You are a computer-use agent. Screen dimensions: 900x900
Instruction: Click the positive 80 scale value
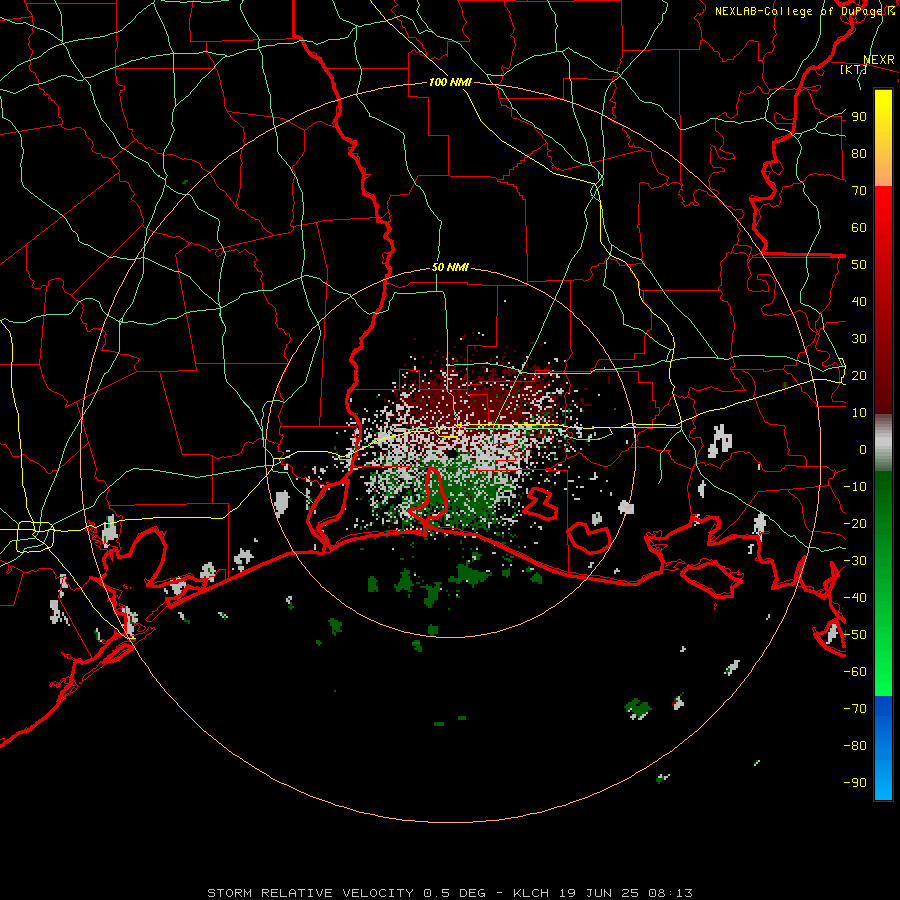pos(859,153)
